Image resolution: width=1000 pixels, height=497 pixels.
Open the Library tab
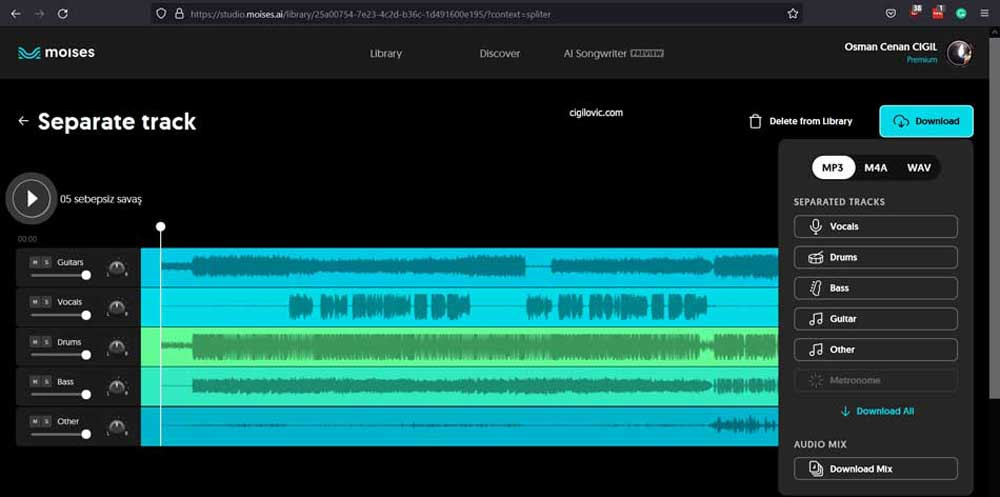(x=385, y=54)
